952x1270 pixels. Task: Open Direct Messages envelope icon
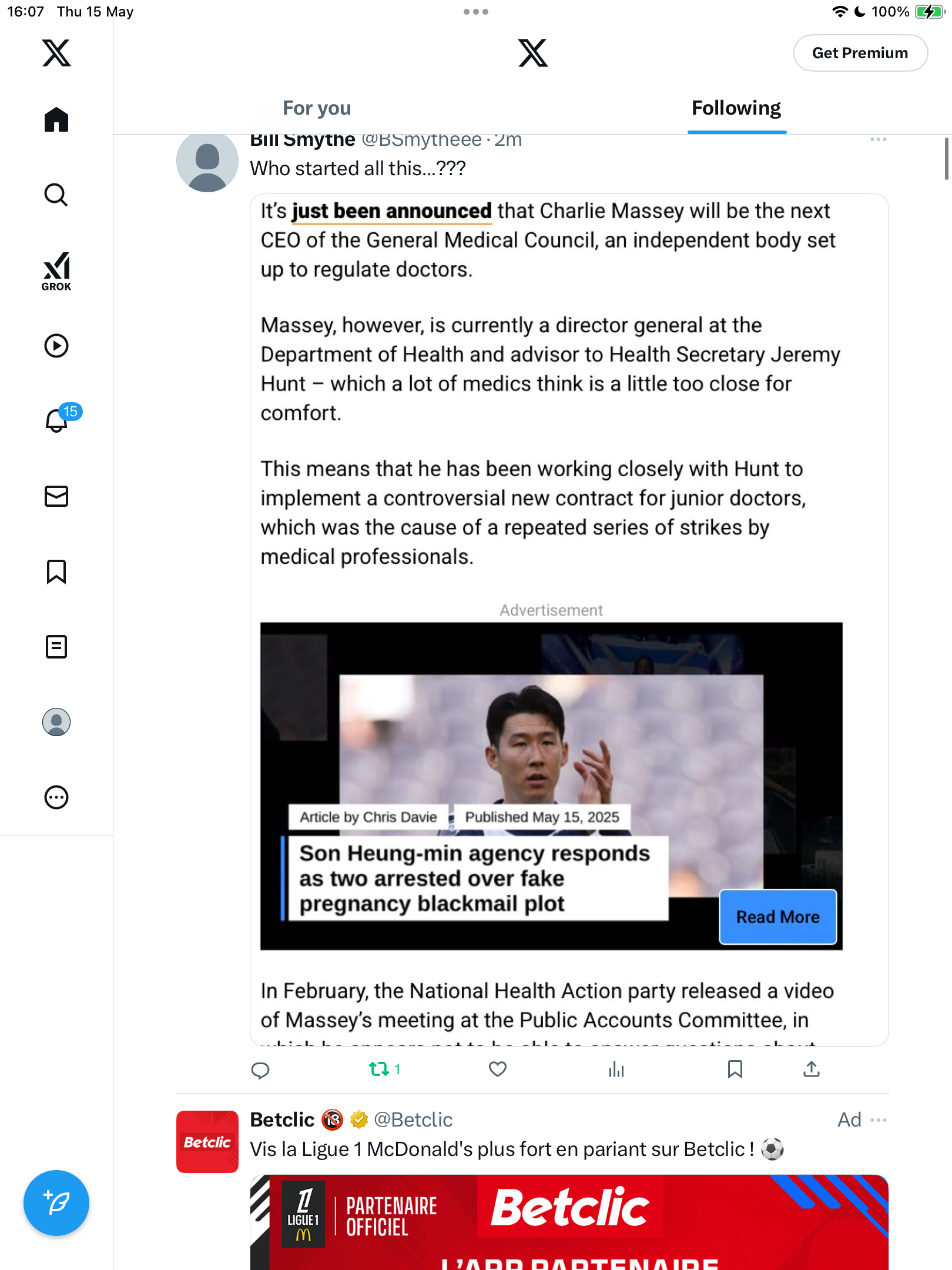point(56,496)
